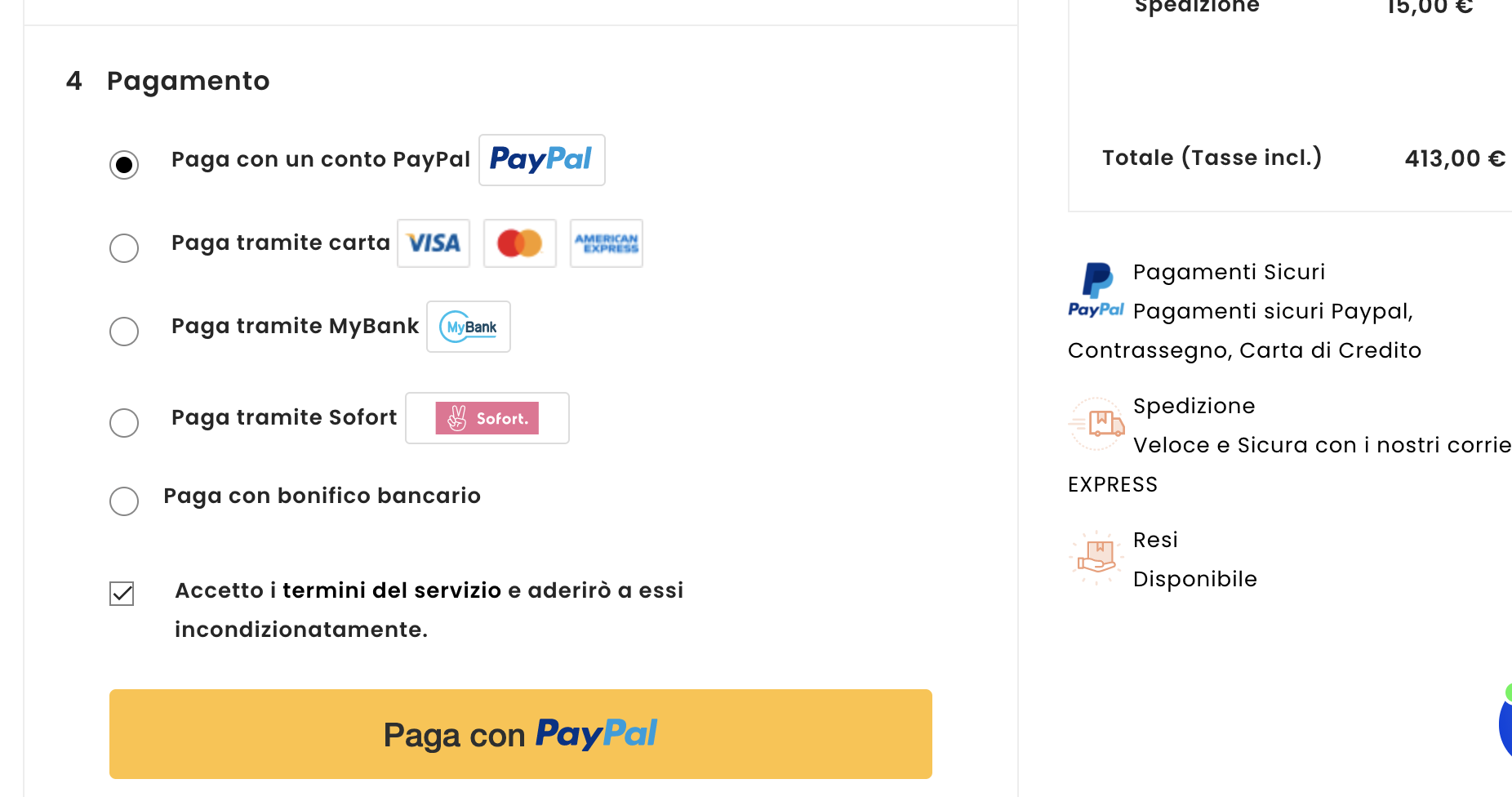Click the VISA card icon
The width and height of the screenshot is (1512, 797).
click(434, 243)
